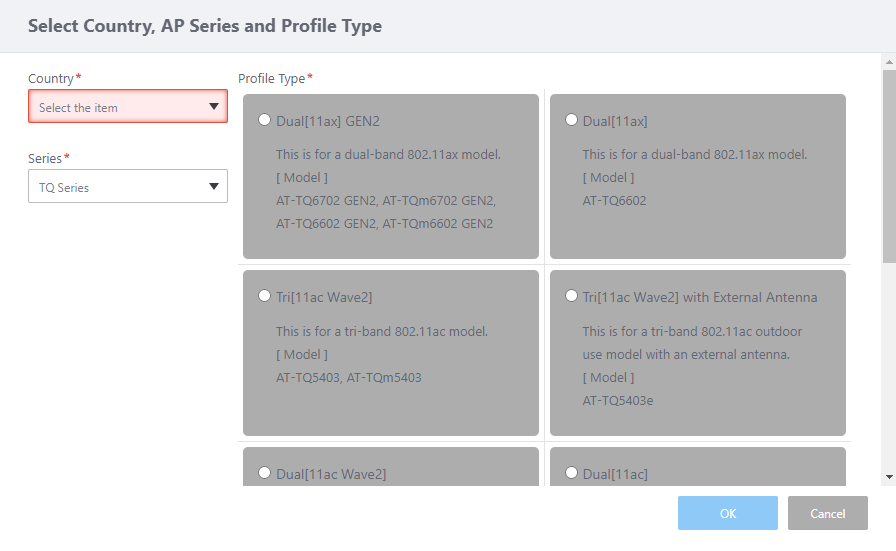Image resolution: width=896 pixels, height=551 pixels.
Task: Select the Dual[11ax] GEN2 radio button
Action: (264, 120)
